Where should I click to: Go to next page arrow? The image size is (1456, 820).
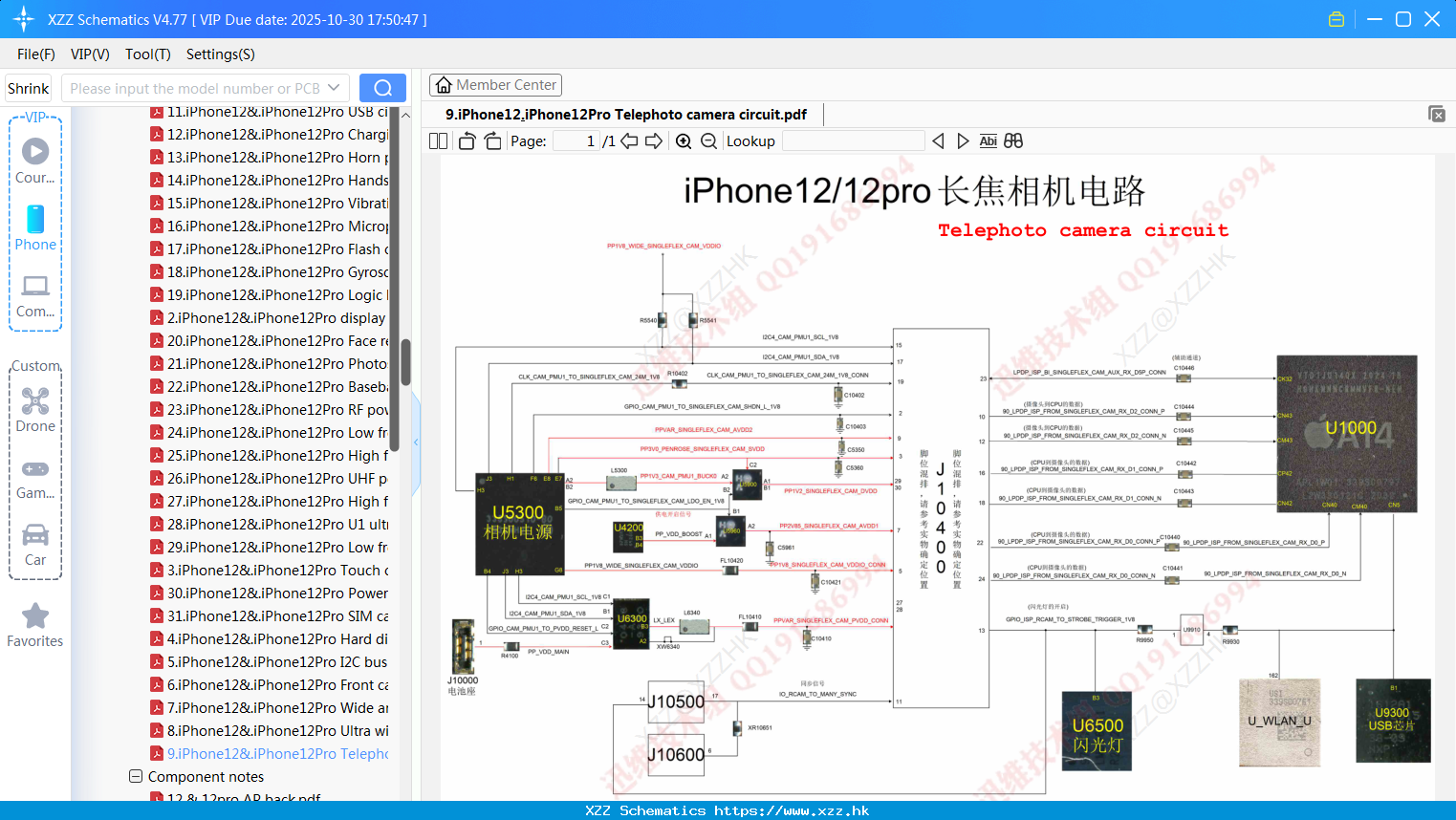click(654, 141)
